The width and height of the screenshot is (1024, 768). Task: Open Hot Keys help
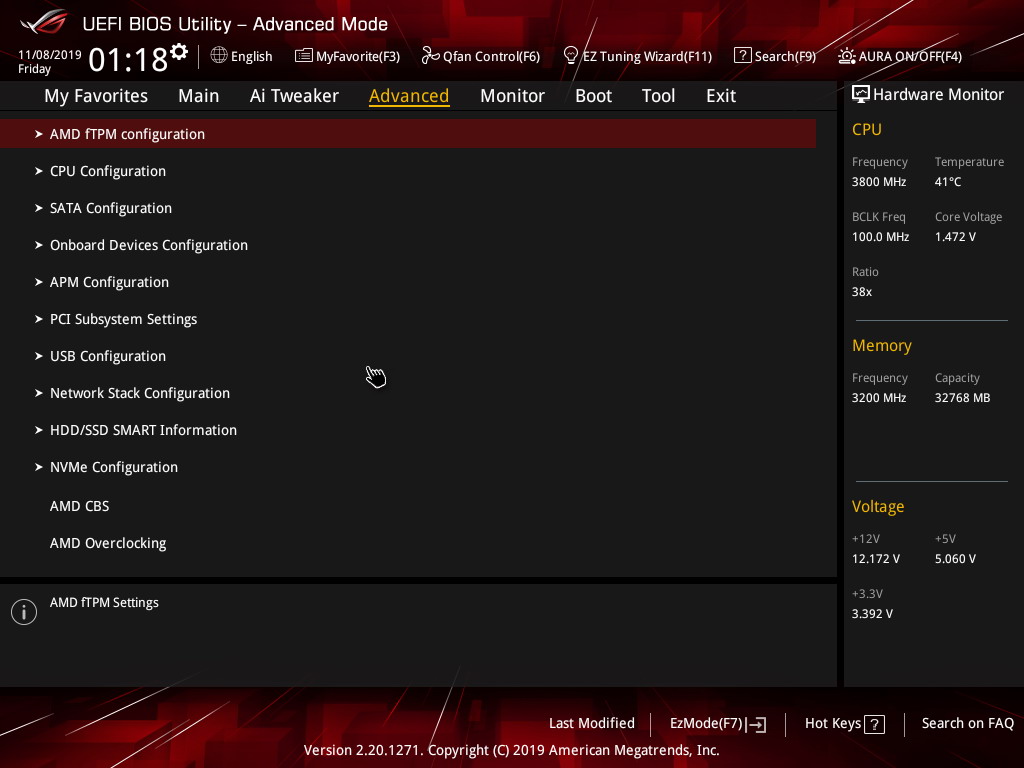[x=833, y=724]
